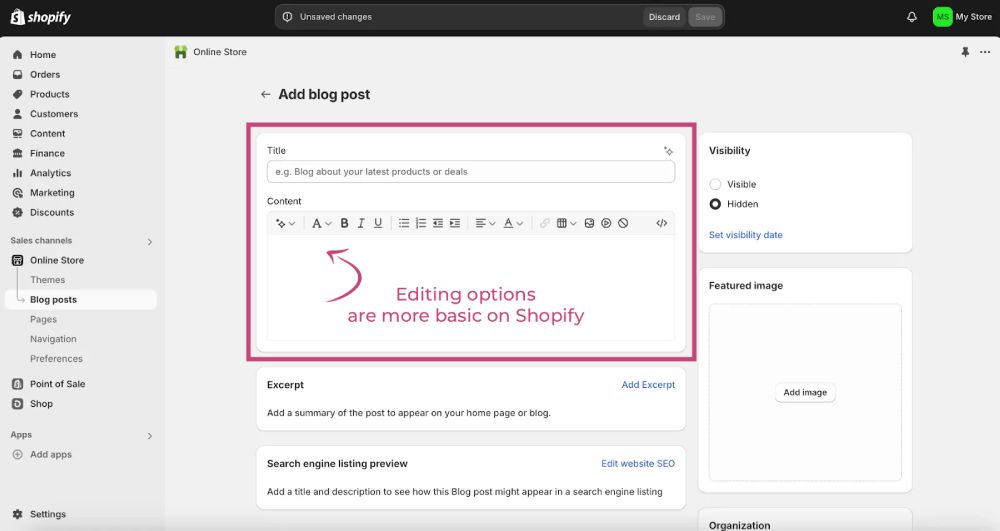Click the insert image icon

pyautogui.click(x=589, y=224)
